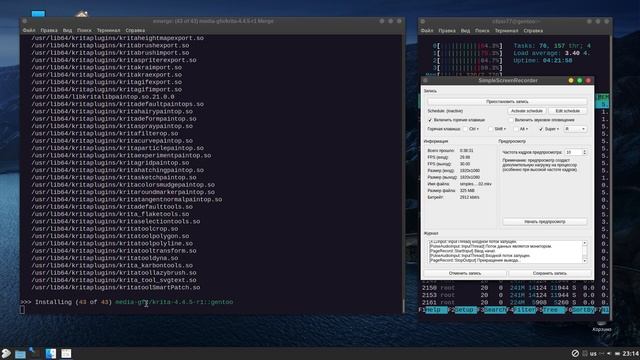Open Вид menu in the htop terminal
The height and width of the screenshot is (360, 640).
465,31
